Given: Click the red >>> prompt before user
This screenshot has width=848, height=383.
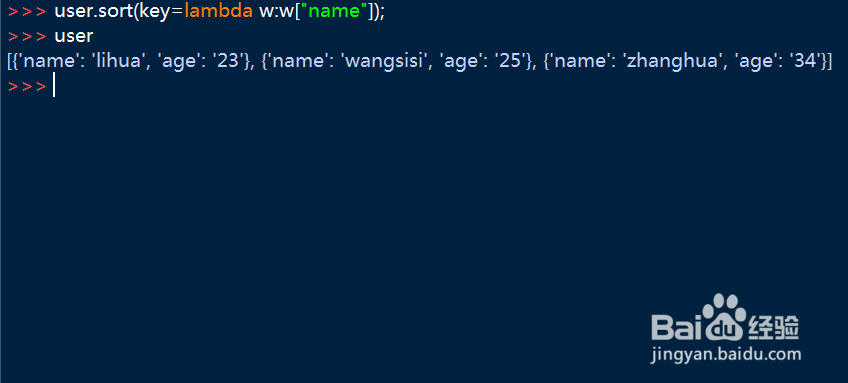Looking at the screenshot, I should pos(27,36).
